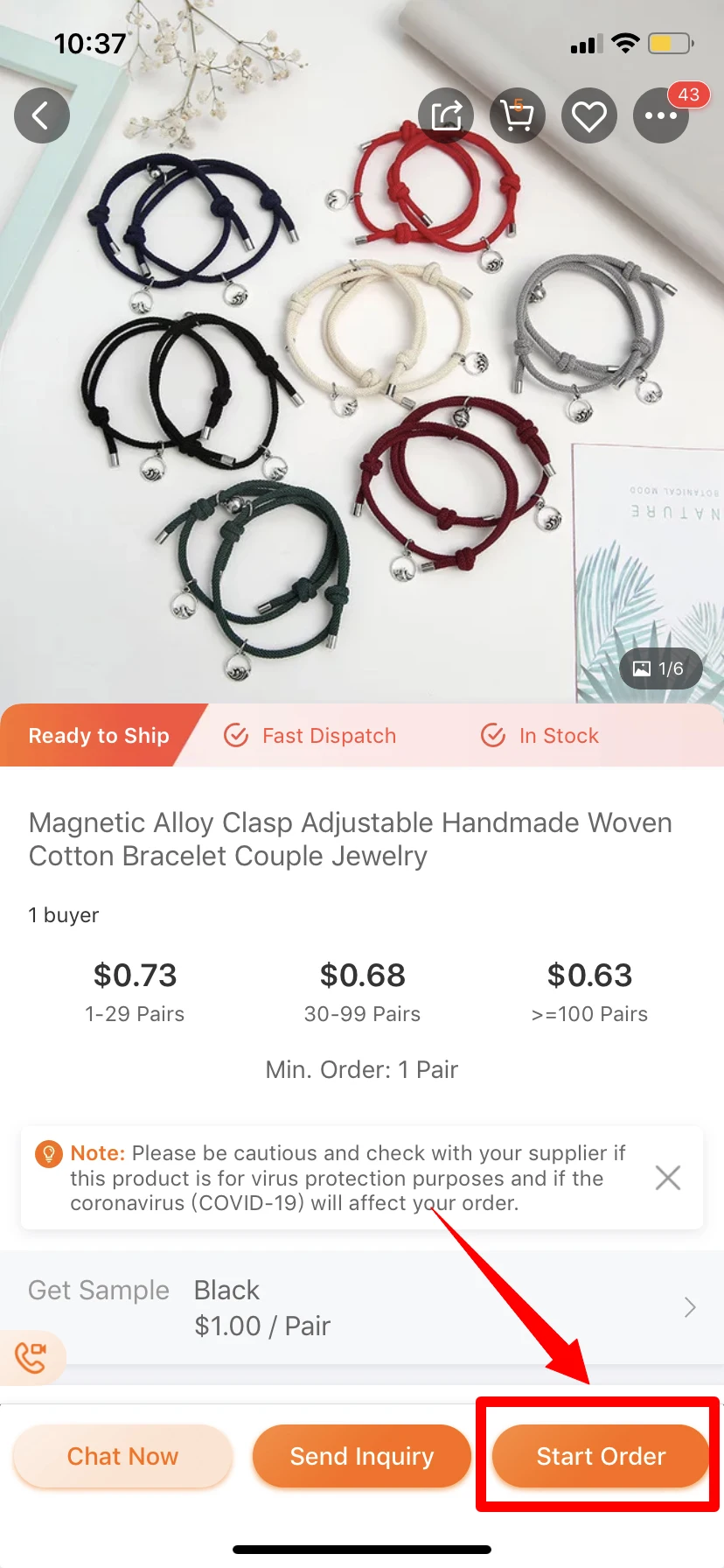This screenshot has height=1568, width=724.
Task: Open the three-dot more options menu
Action: pyautogui.click(x=661, y=115)
